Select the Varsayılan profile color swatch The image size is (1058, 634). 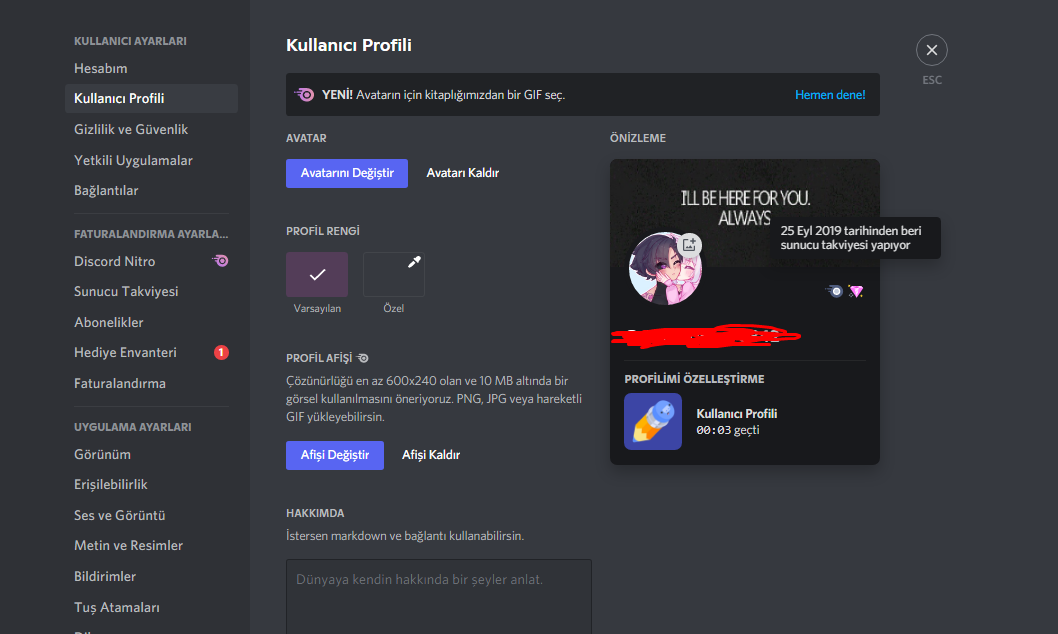(317, 275)
